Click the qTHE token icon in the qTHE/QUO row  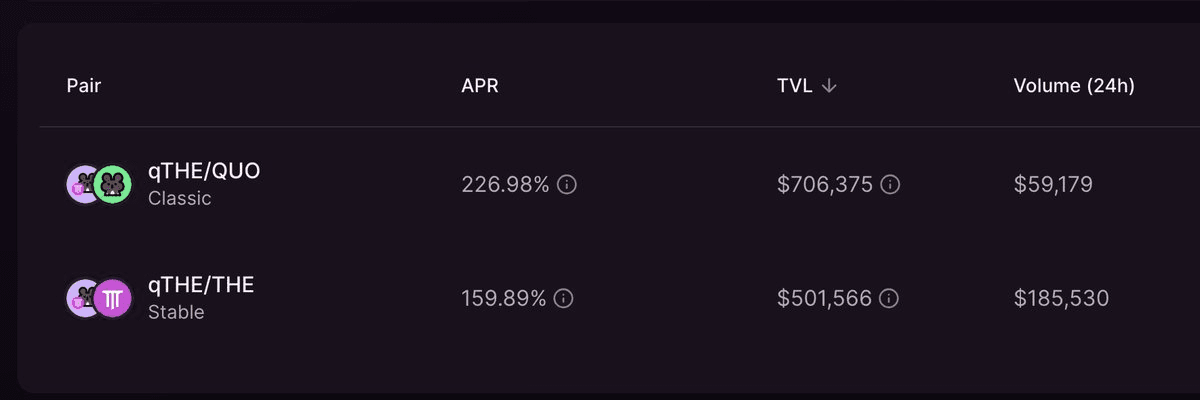(82, 185)
